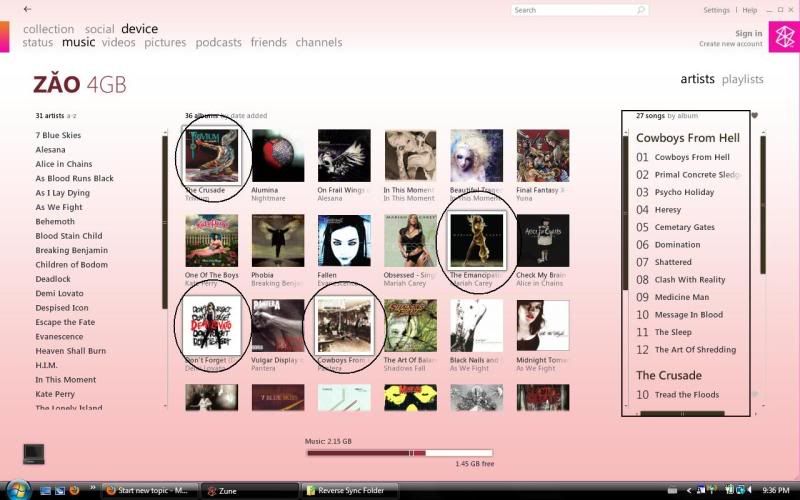
Task: Select song 06 Domination
Action: (668, 245)
